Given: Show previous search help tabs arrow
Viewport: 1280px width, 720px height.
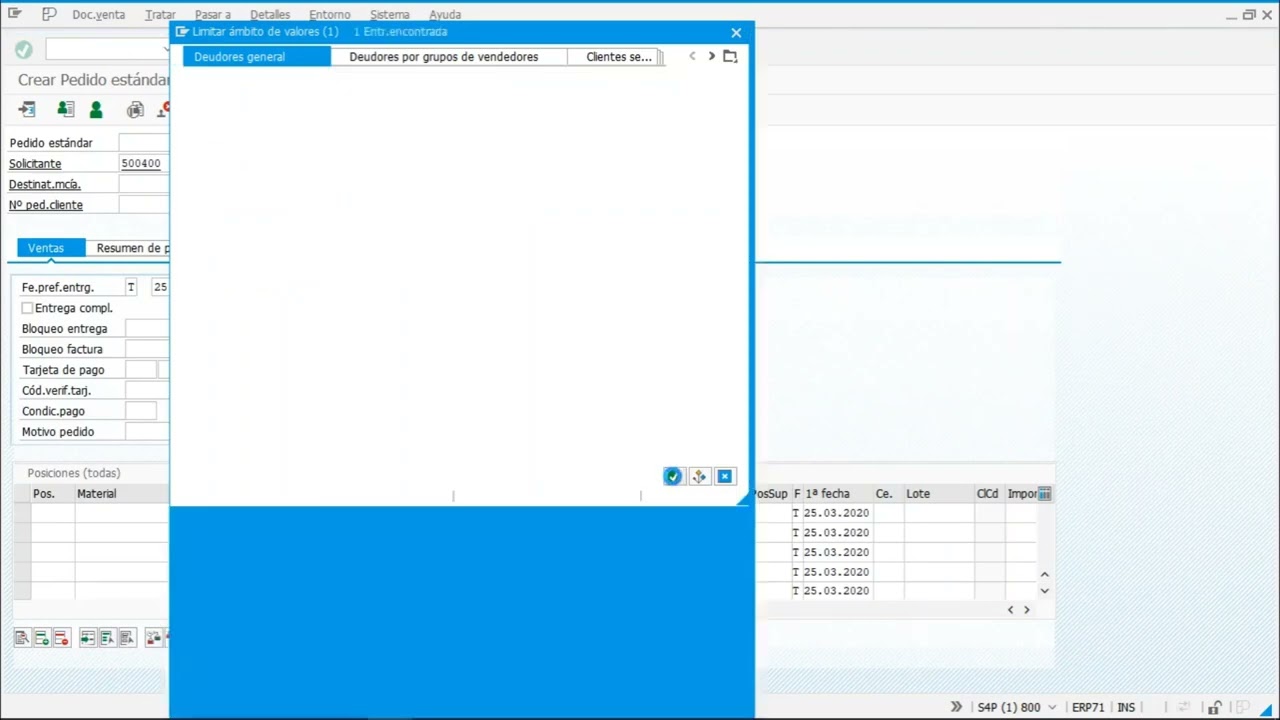Looking at the screenshot, I should pos(692,57).
